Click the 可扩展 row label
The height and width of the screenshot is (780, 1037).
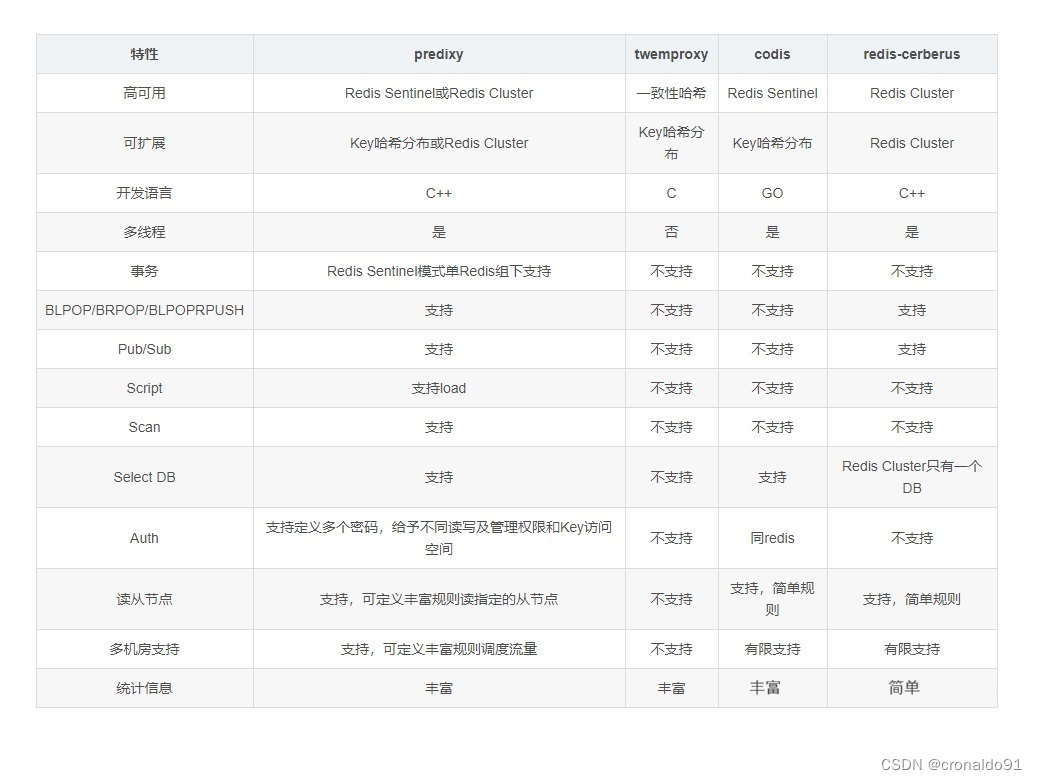click(144, 143)
